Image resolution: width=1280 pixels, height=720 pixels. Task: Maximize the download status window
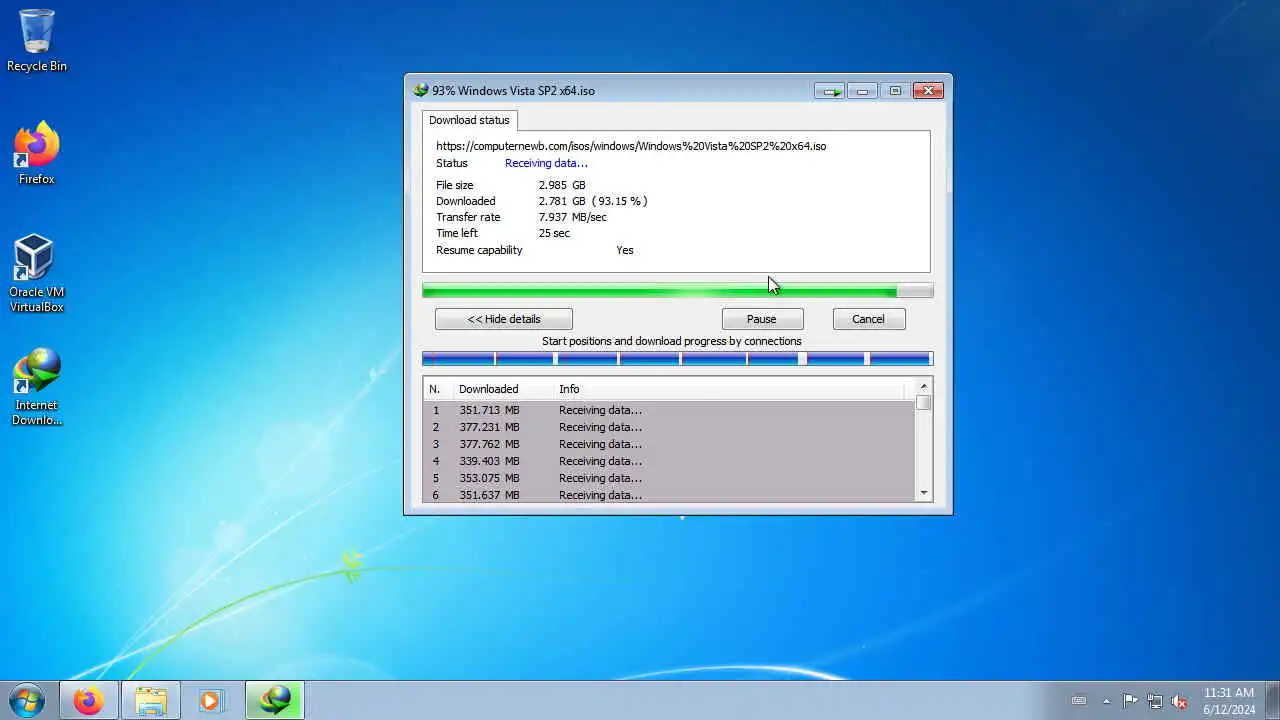point(895,91)
